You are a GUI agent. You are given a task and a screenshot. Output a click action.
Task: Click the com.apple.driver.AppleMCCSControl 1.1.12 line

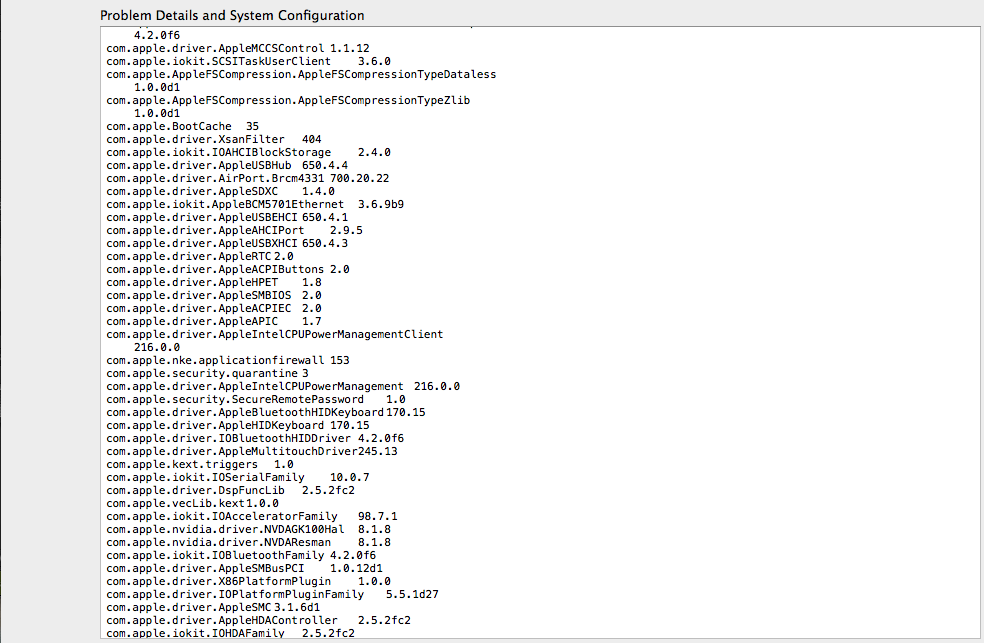coord(238,48)
